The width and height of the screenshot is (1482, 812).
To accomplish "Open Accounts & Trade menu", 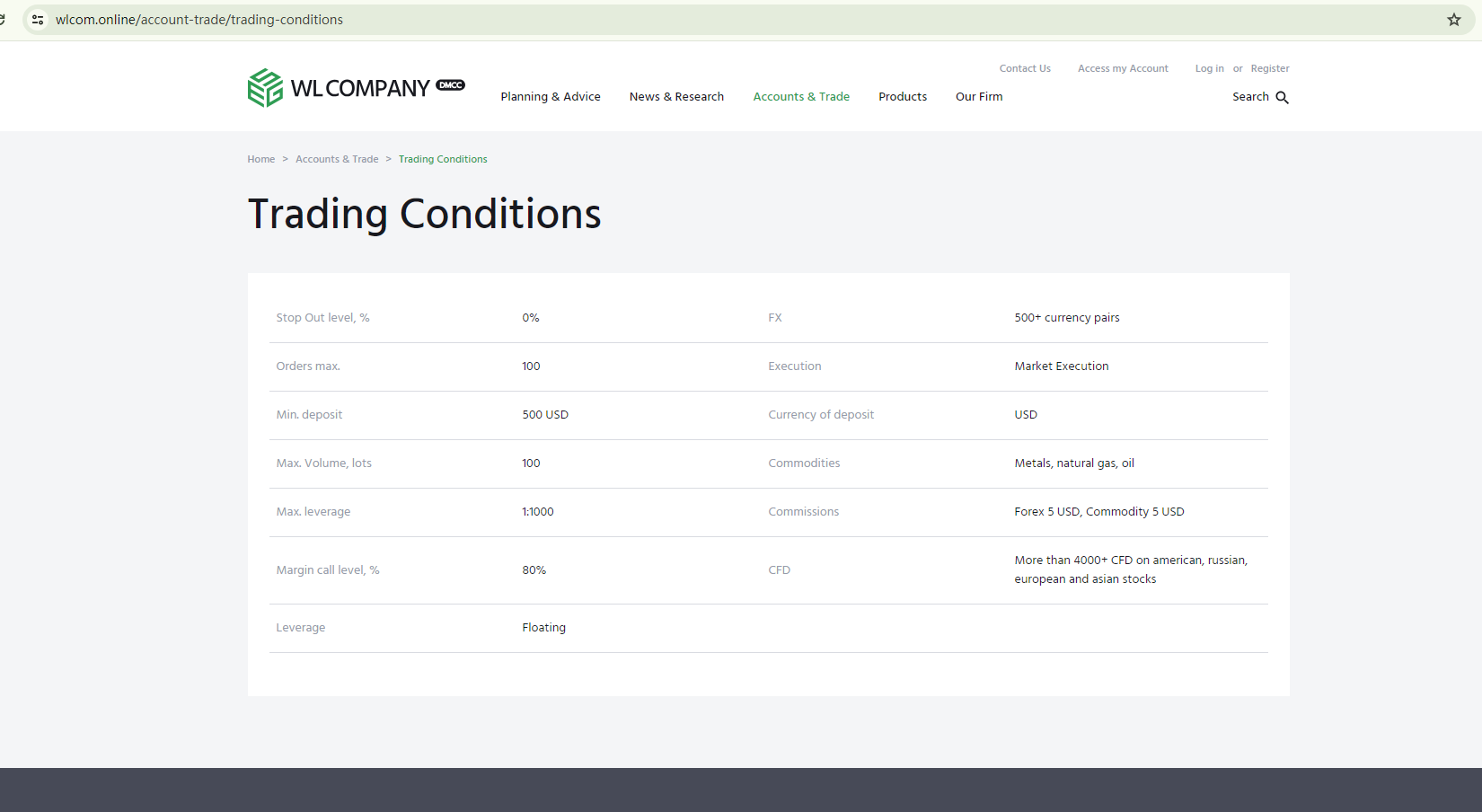I will pyautogui.click(x=801, y=97).
